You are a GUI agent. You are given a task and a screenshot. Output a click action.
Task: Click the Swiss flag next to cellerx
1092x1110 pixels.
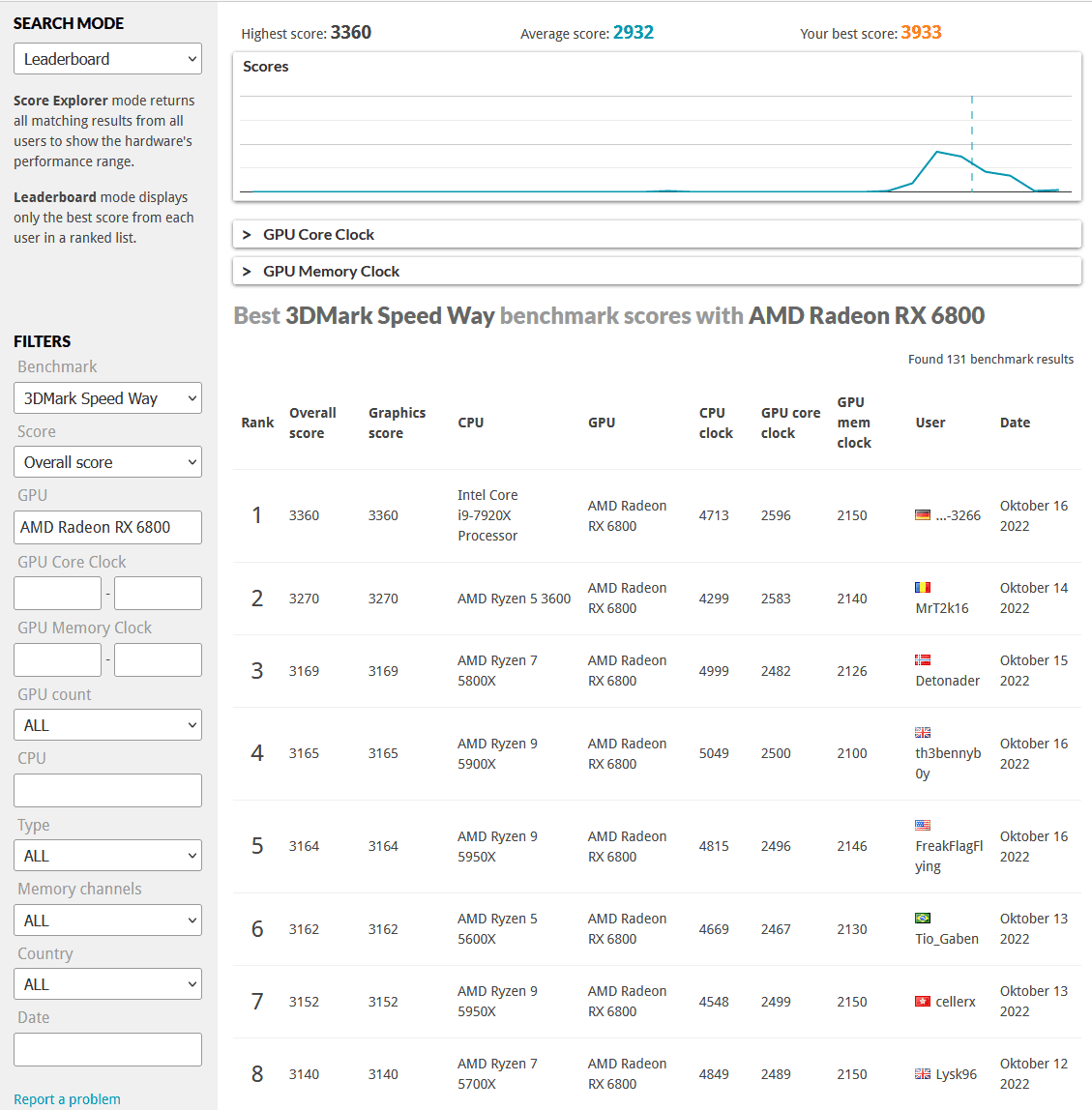(x=923, y=1002)
